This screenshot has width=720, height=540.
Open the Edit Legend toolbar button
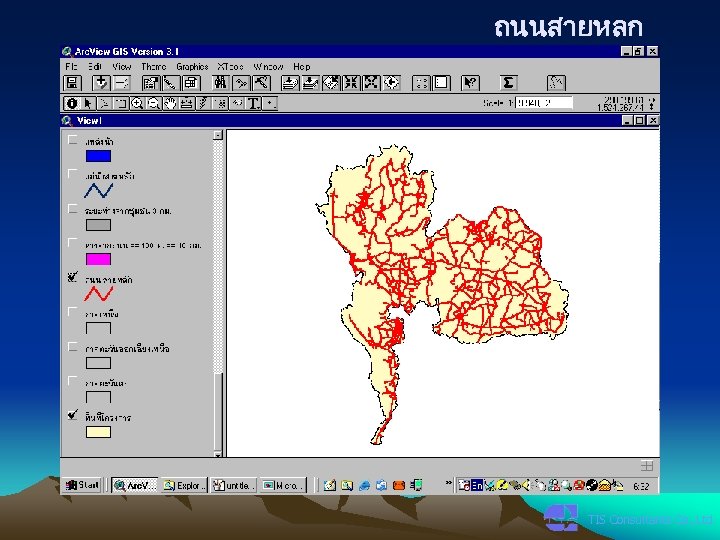click(170, 83)
